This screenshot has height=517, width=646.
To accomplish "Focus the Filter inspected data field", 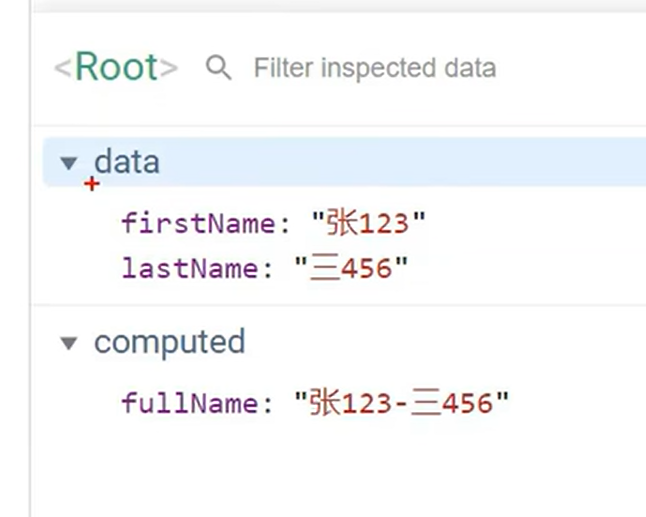I will click(375, 68).
